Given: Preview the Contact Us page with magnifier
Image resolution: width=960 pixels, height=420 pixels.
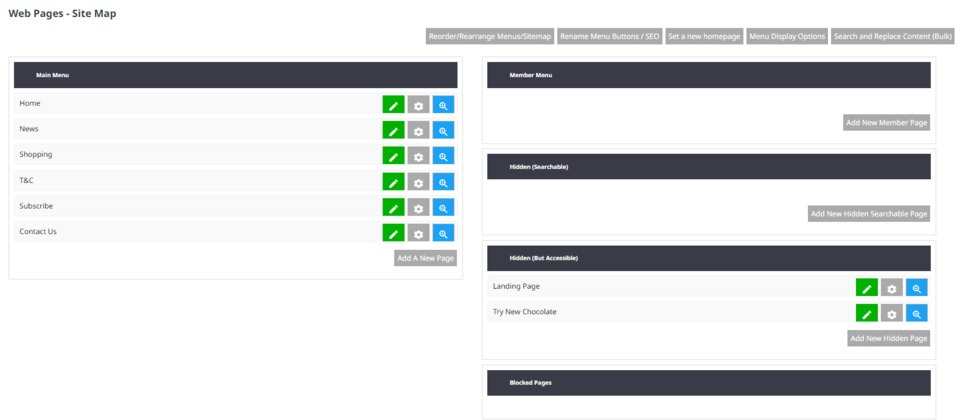Looking at the screenshot, I should coord(443,233).
